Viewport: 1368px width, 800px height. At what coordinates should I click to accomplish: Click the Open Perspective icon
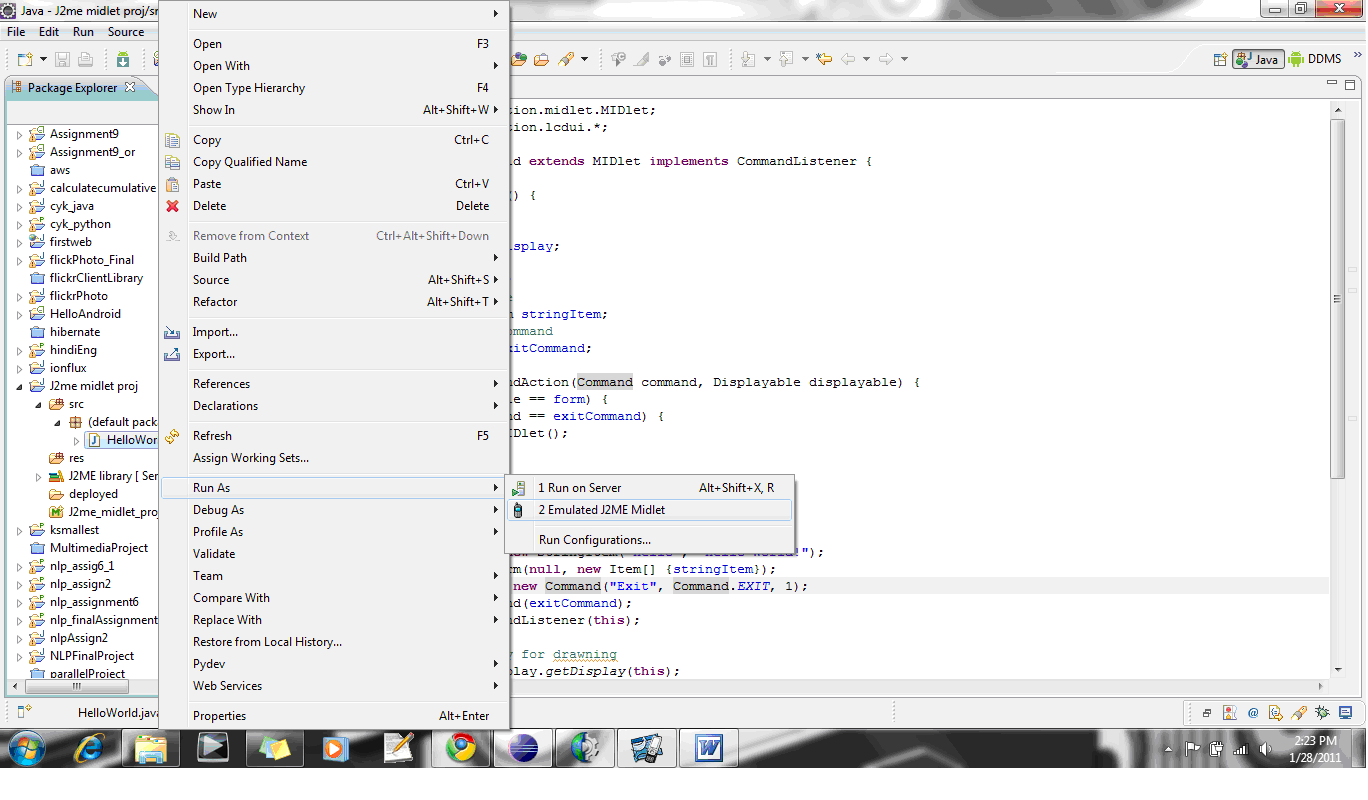tap(1219, 59)
